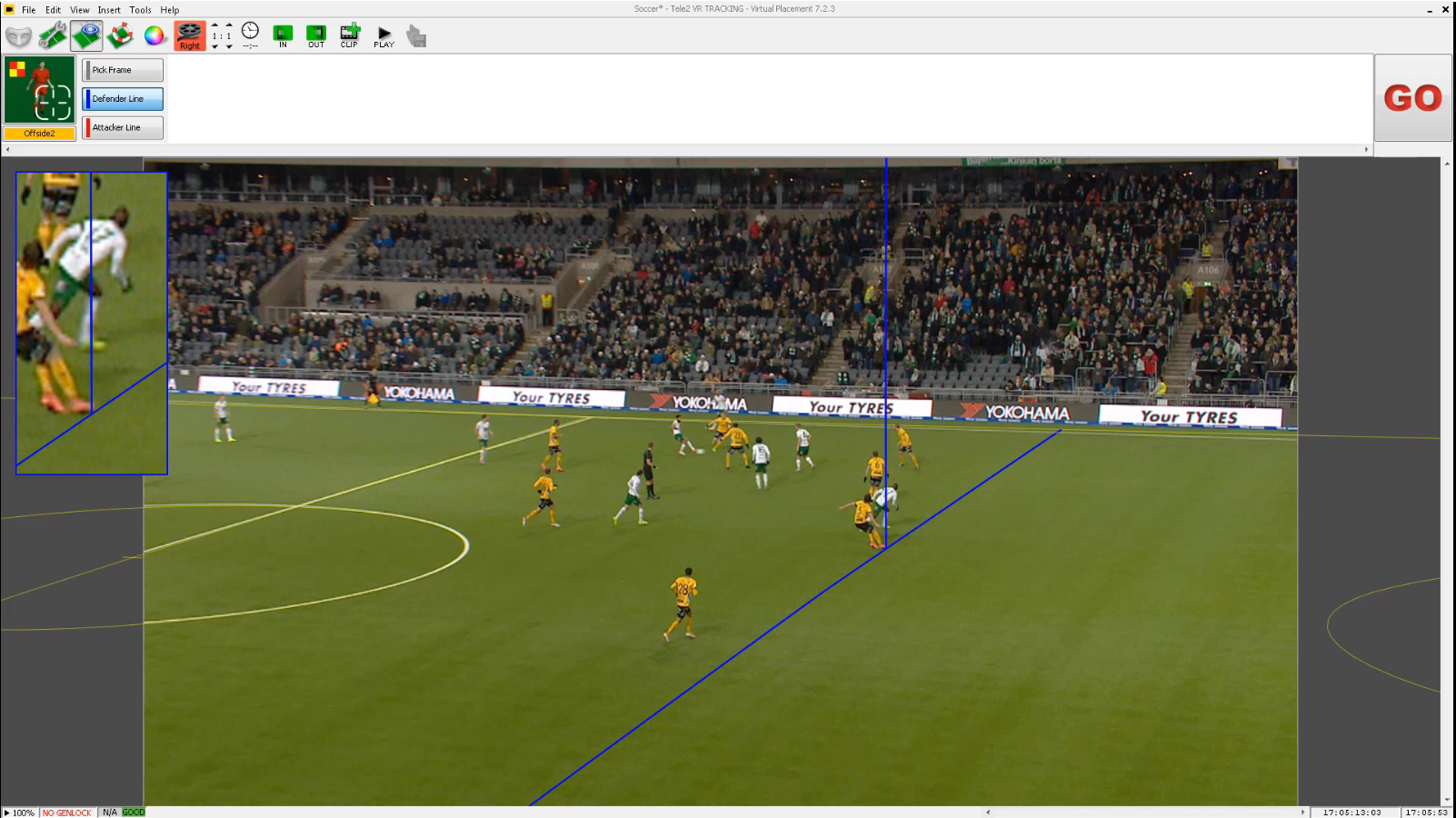Decrease the right speed ratio value
The width and height of the screenshot is (1456, 818).
[x=229, y=46]
